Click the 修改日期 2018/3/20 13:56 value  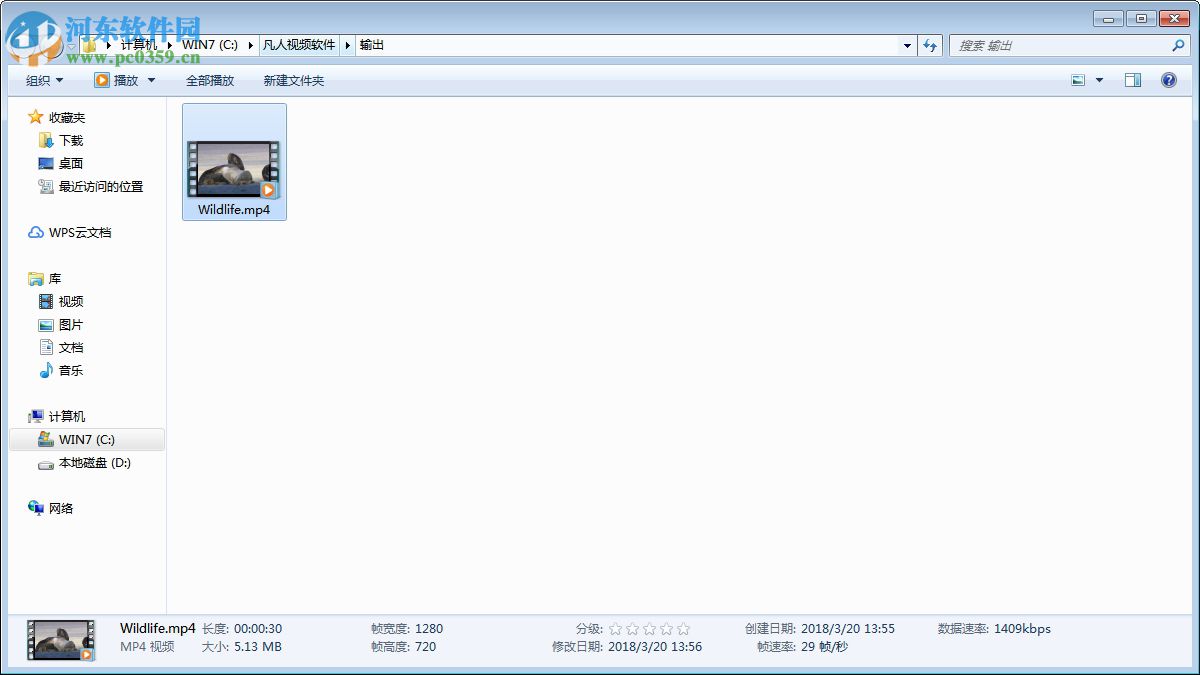(x=655, y=647)
